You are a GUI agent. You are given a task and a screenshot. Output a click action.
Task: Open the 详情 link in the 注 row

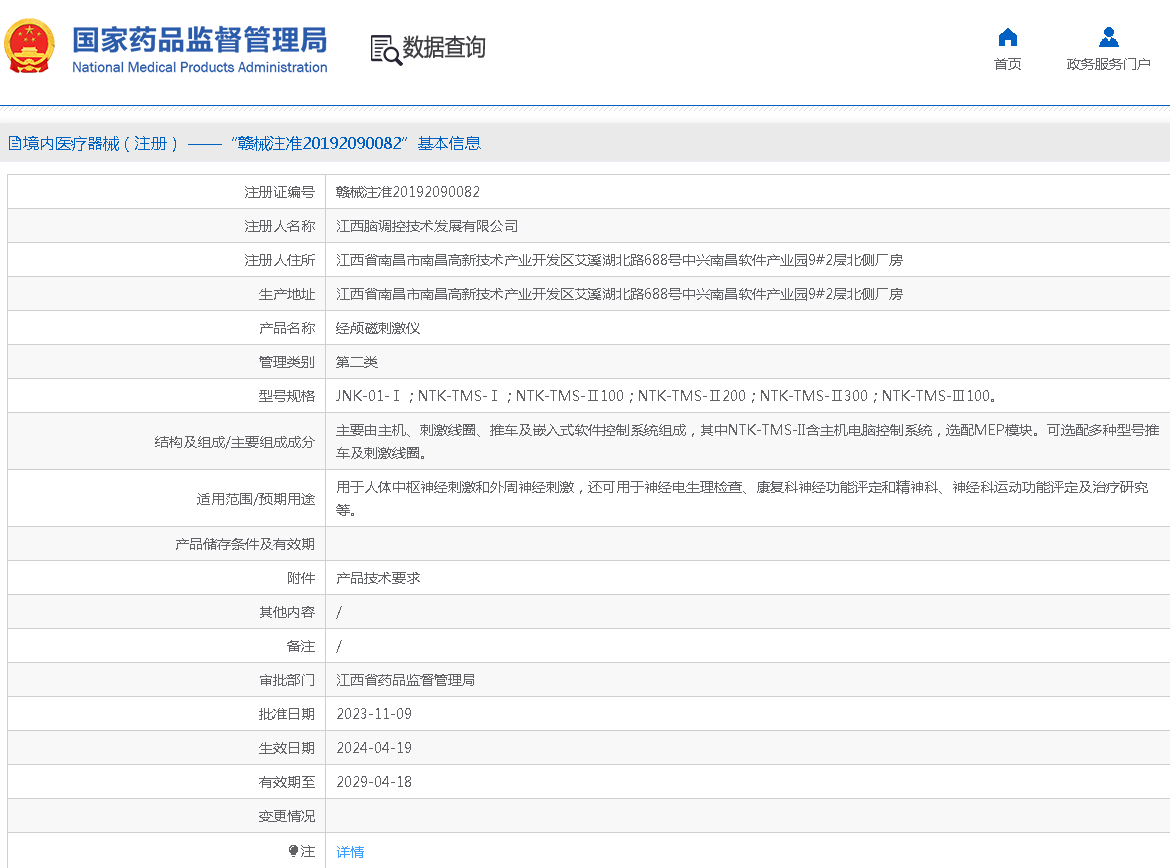point(350,852)
